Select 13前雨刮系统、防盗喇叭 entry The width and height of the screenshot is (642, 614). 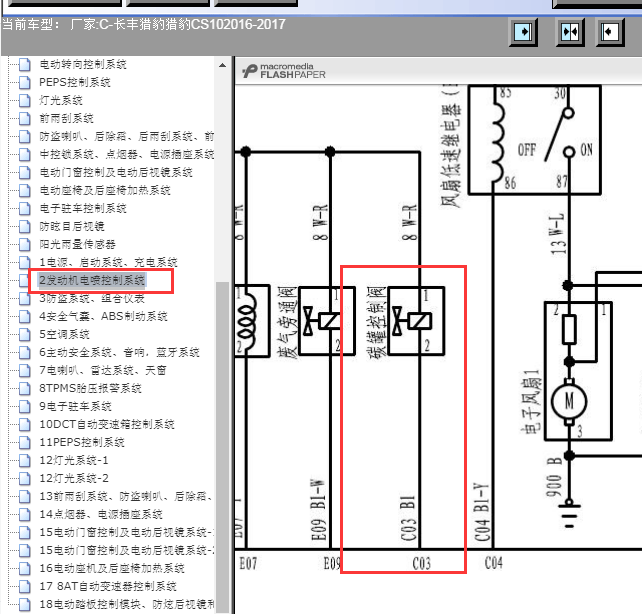126,497
